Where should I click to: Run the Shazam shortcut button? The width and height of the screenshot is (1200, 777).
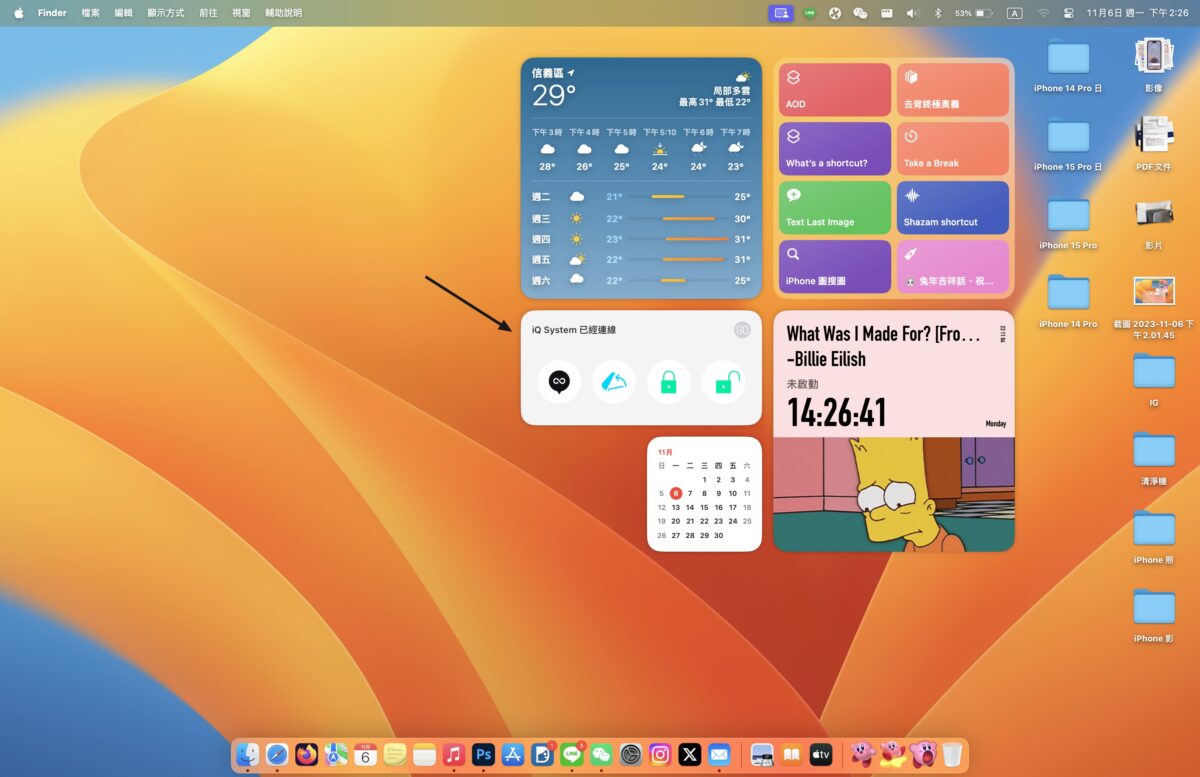click(953, 208)
